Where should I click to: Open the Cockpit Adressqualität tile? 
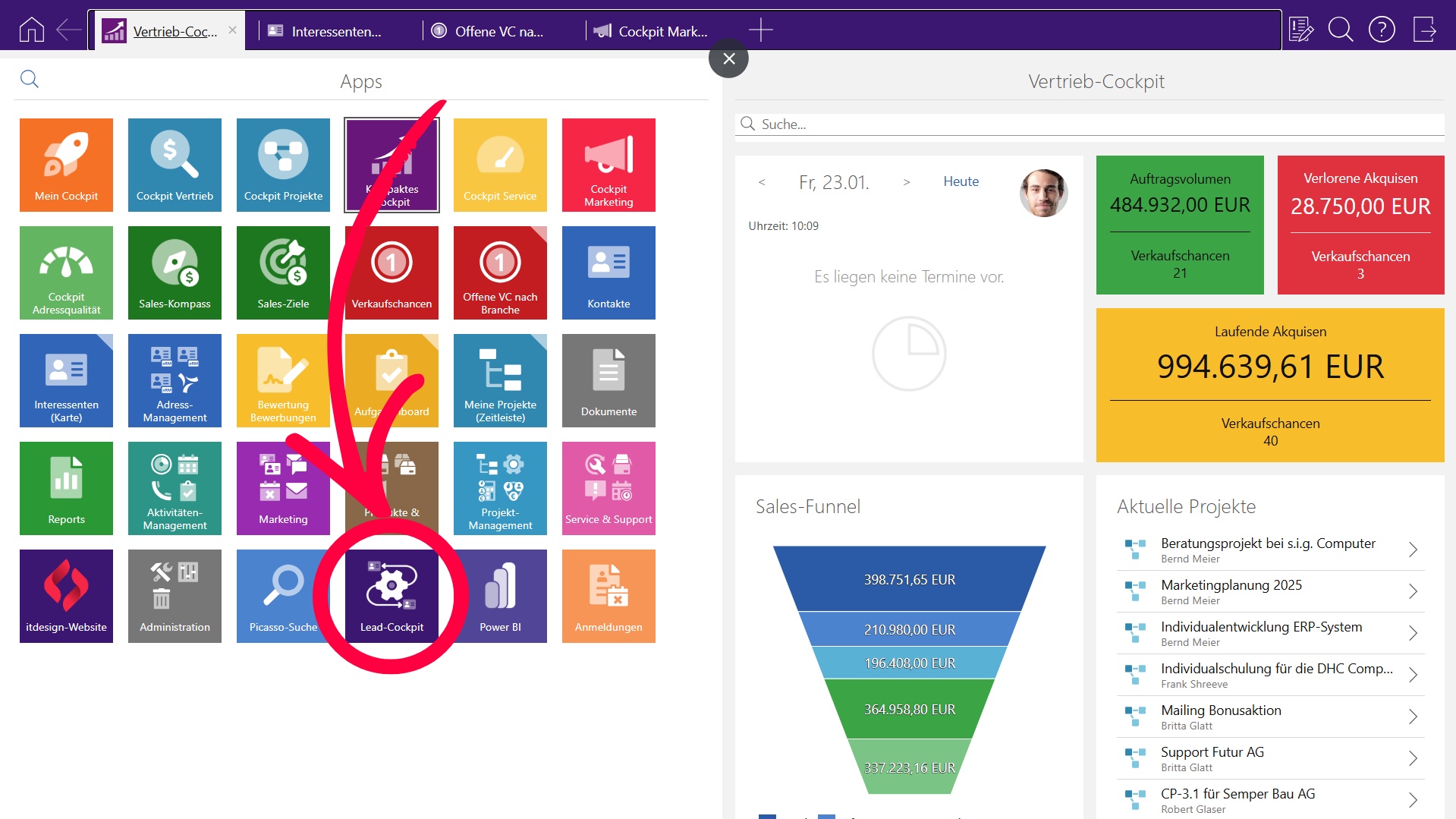click(x=66, y=272)
